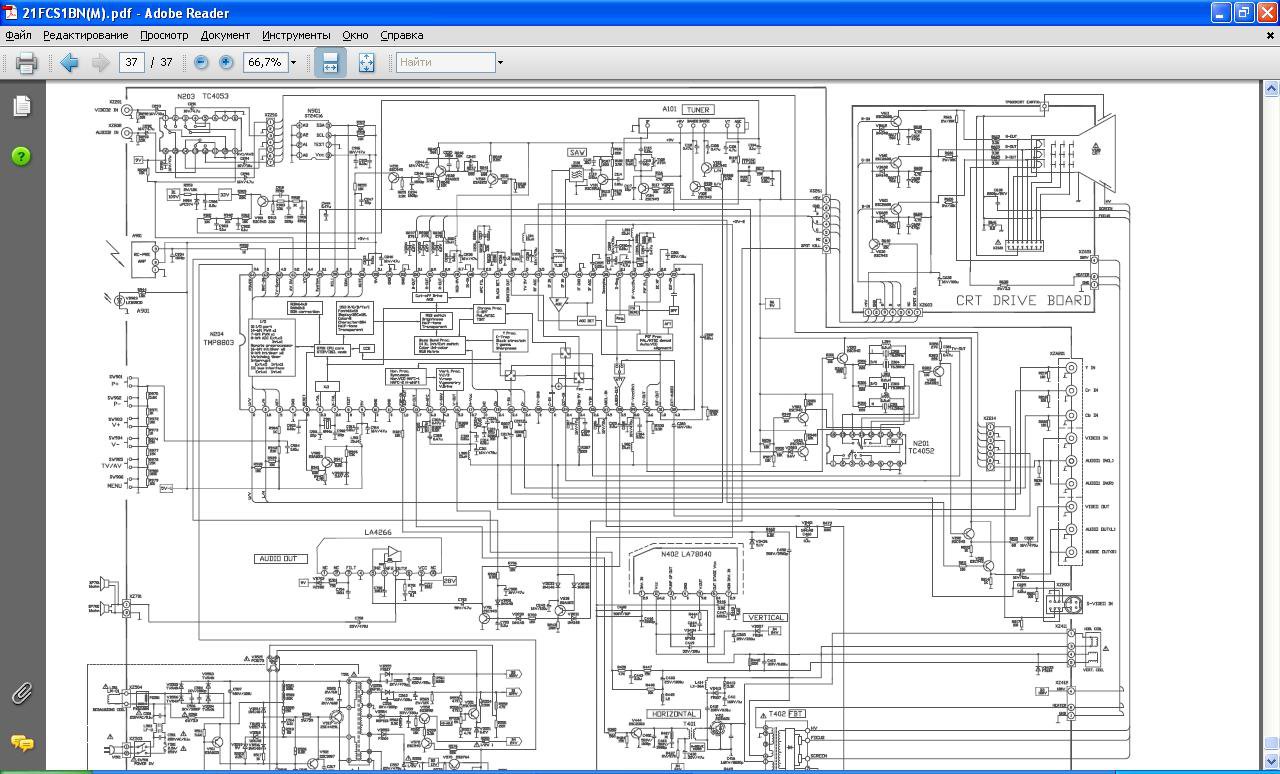Click the N402 LA78040 chip label
This screenshot has width=1280, height=774.
686,553
